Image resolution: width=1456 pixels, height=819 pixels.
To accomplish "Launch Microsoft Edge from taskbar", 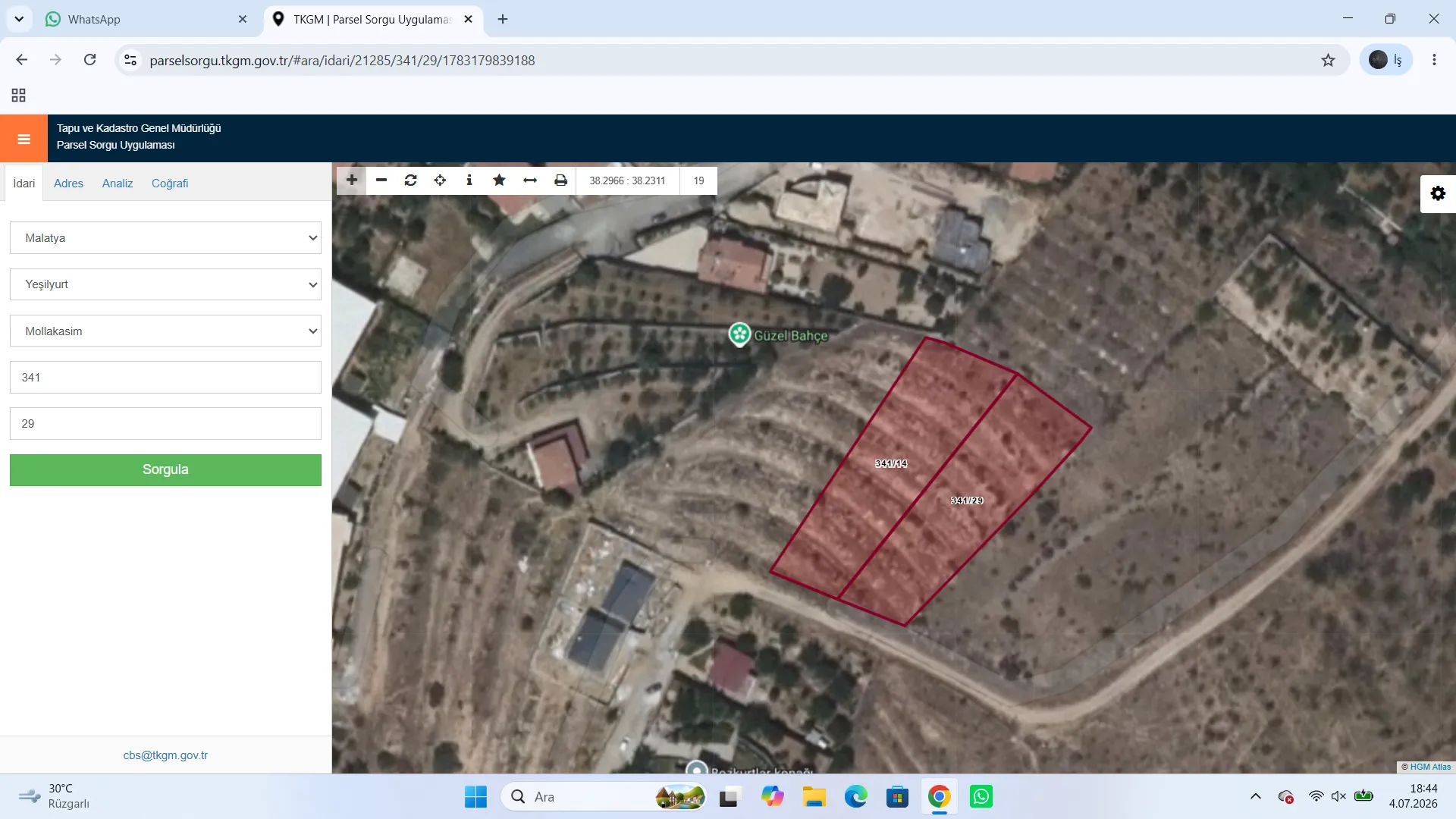I will pyautogui.click(x=856, y=797).
